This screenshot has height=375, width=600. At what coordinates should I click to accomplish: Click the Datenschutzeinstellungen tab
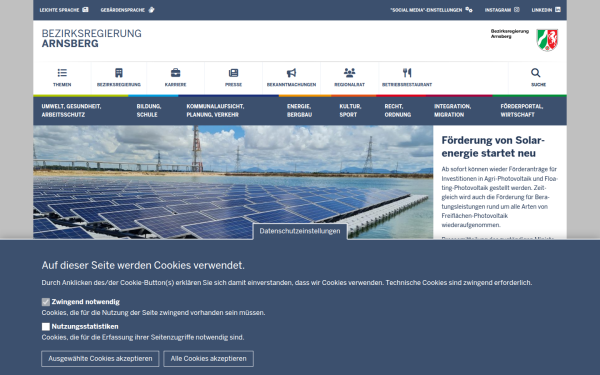pos(300,231)
